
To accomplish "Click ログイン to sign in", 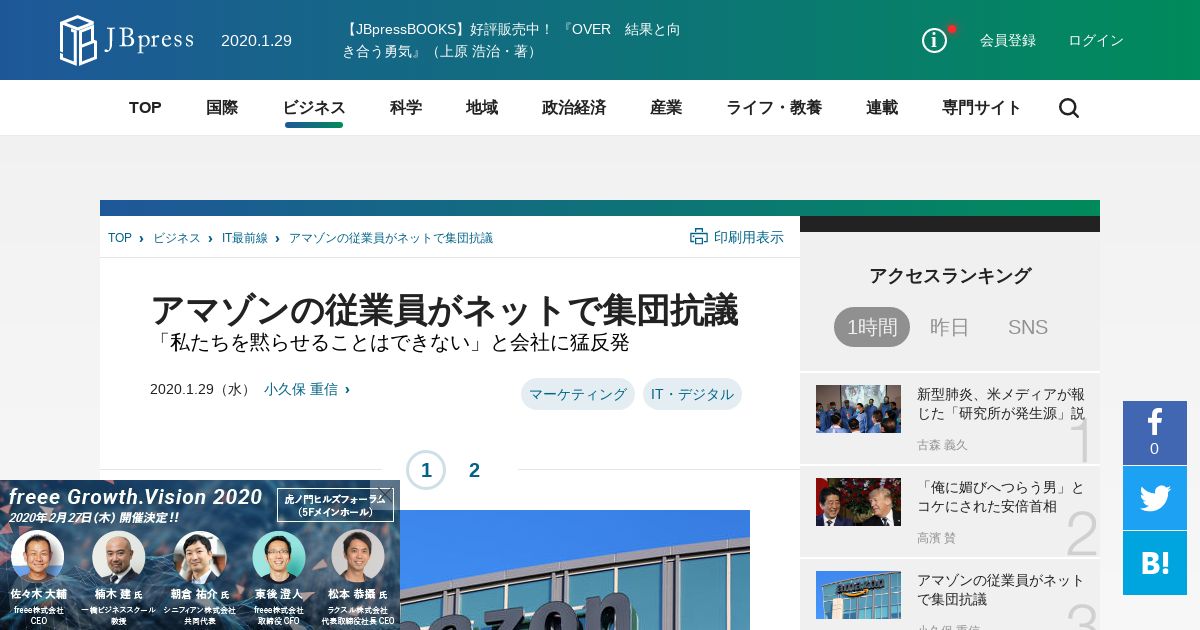I will click(x=1096, y=40).
